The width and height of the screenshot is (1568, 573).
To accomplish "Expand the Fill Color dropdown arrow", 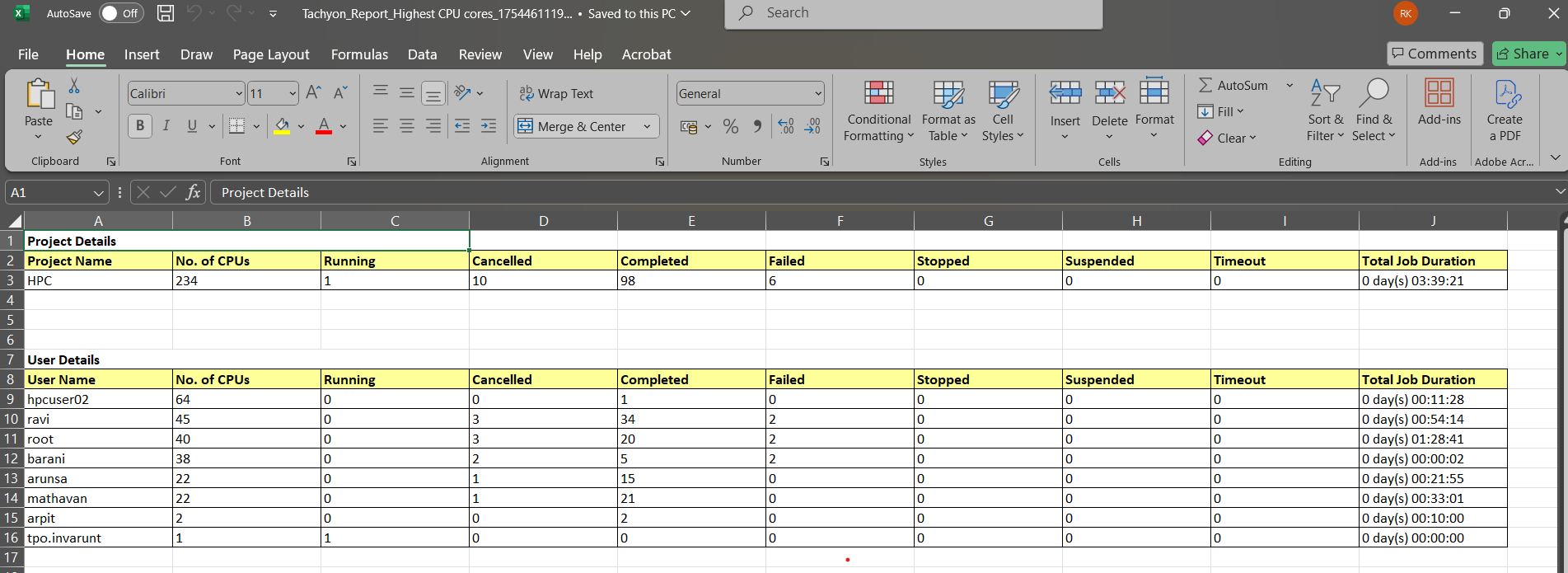I will click(x=301, y=126).
